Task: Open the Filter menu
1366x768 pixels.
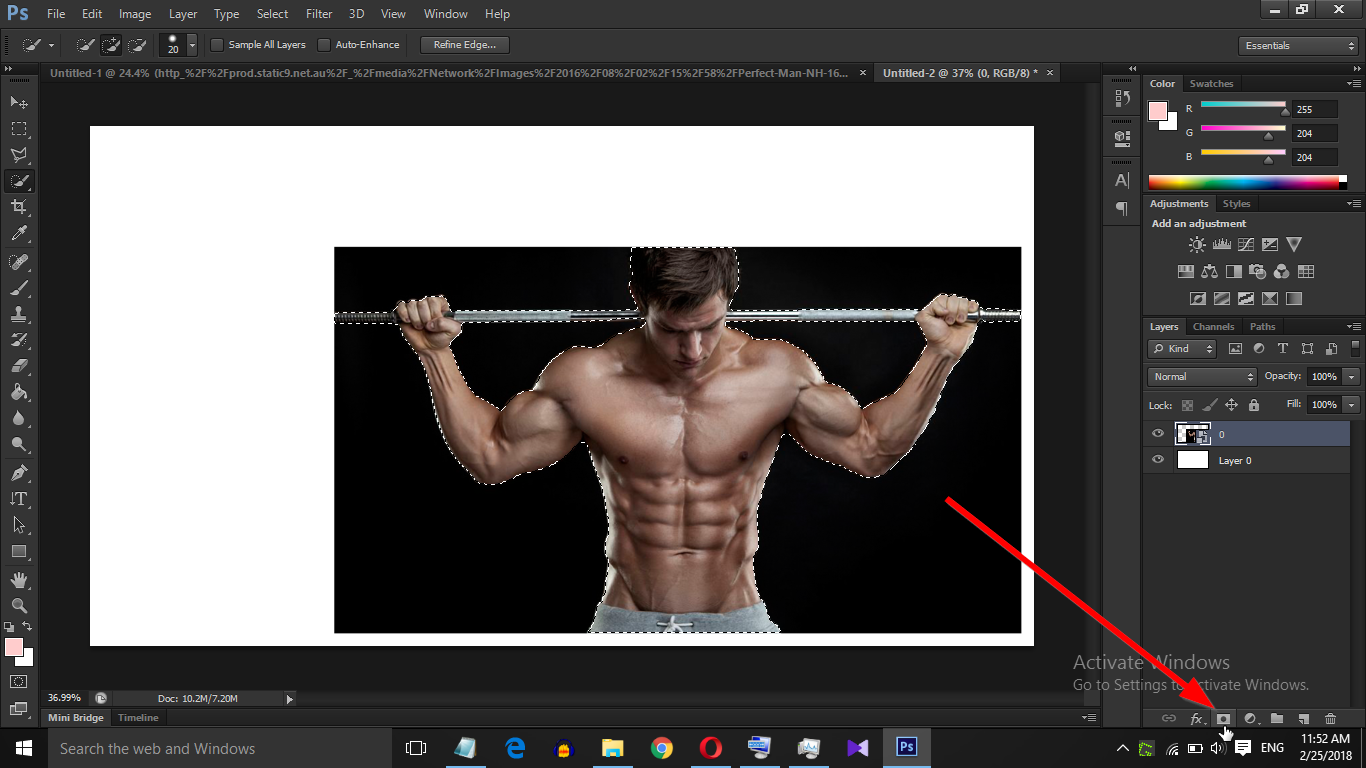Action: point(318,13)
